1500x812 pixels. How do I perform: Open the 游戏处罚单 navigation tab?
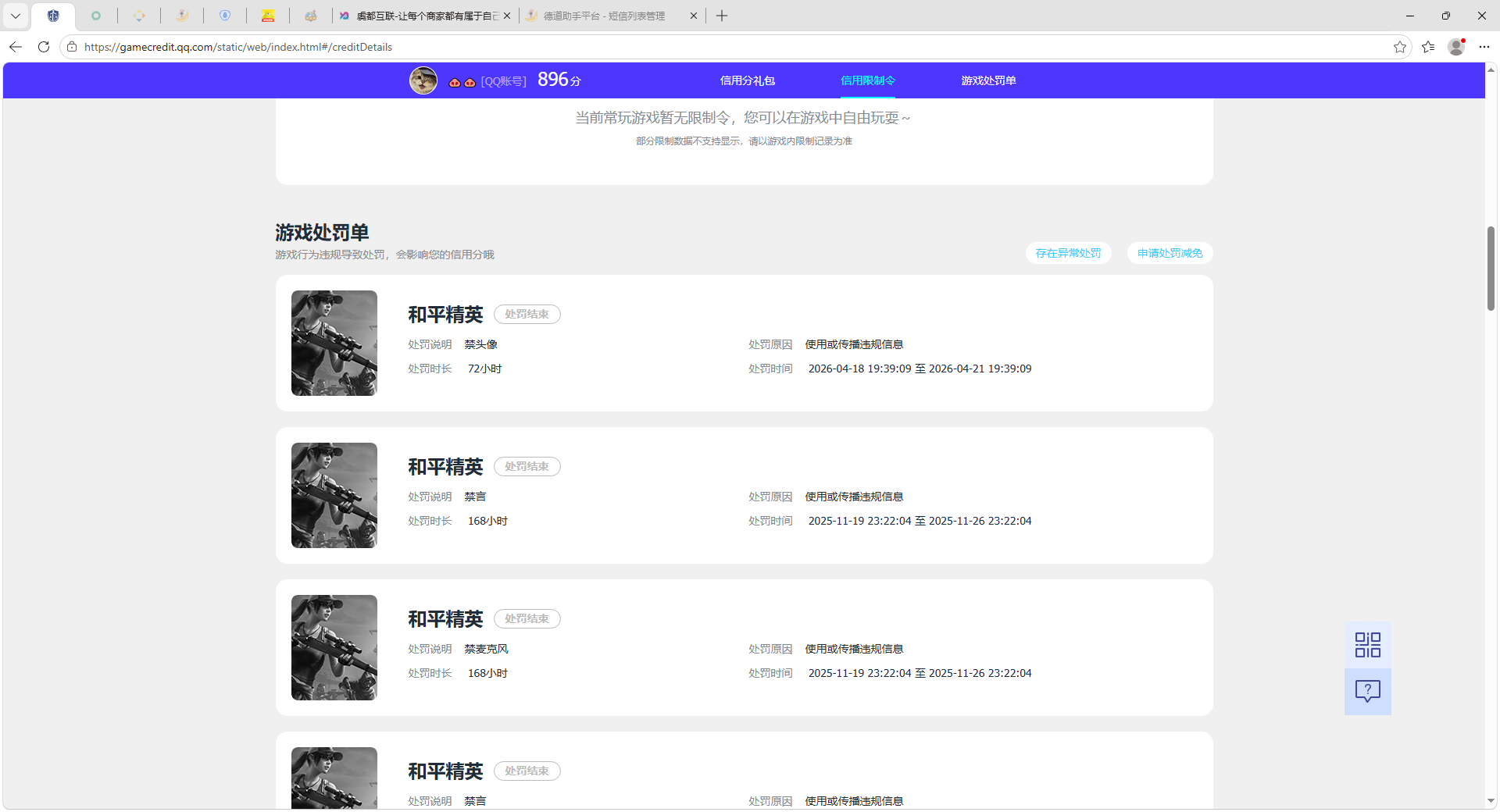988,80
